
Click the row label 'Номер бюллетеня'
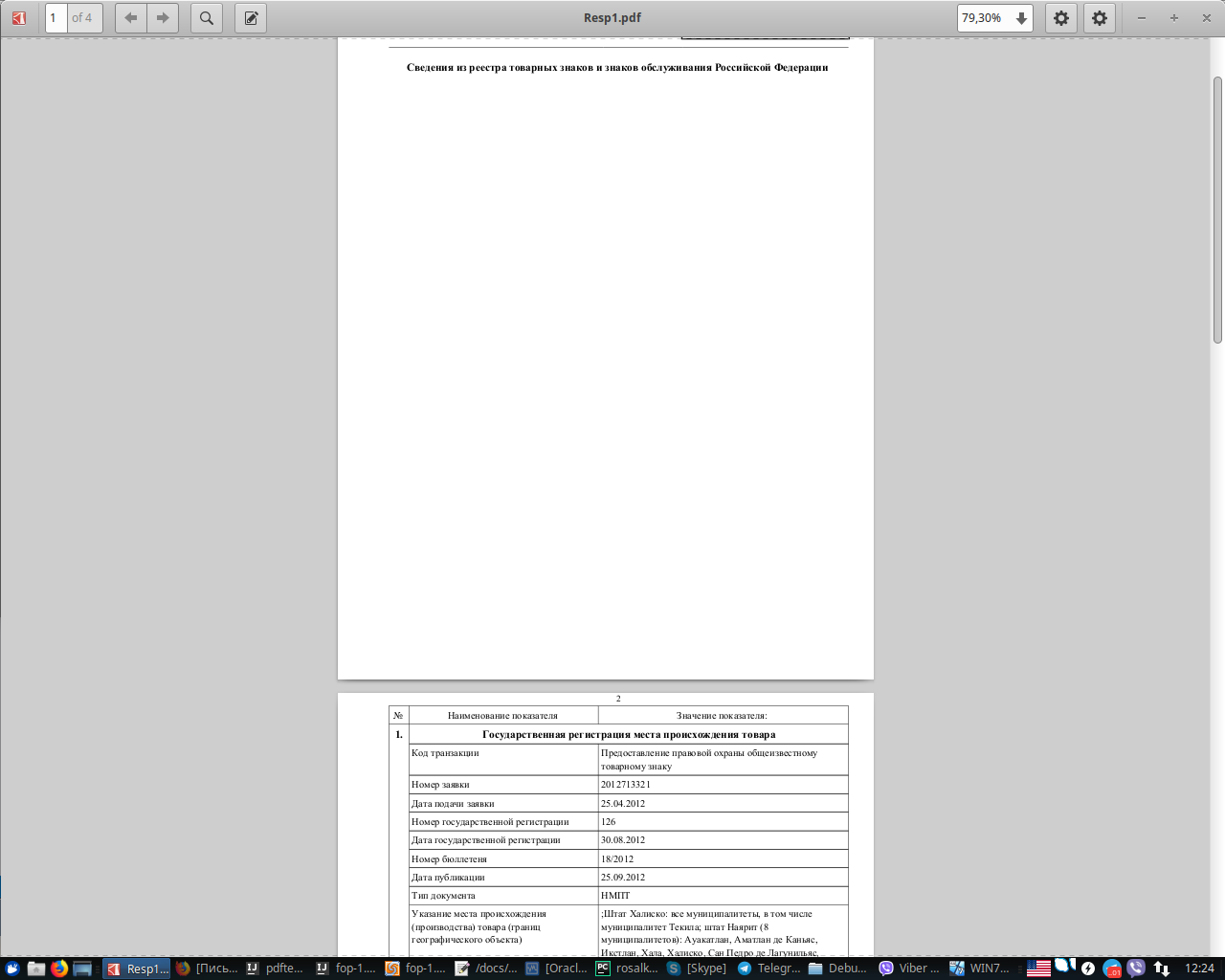tap(449, 859)
